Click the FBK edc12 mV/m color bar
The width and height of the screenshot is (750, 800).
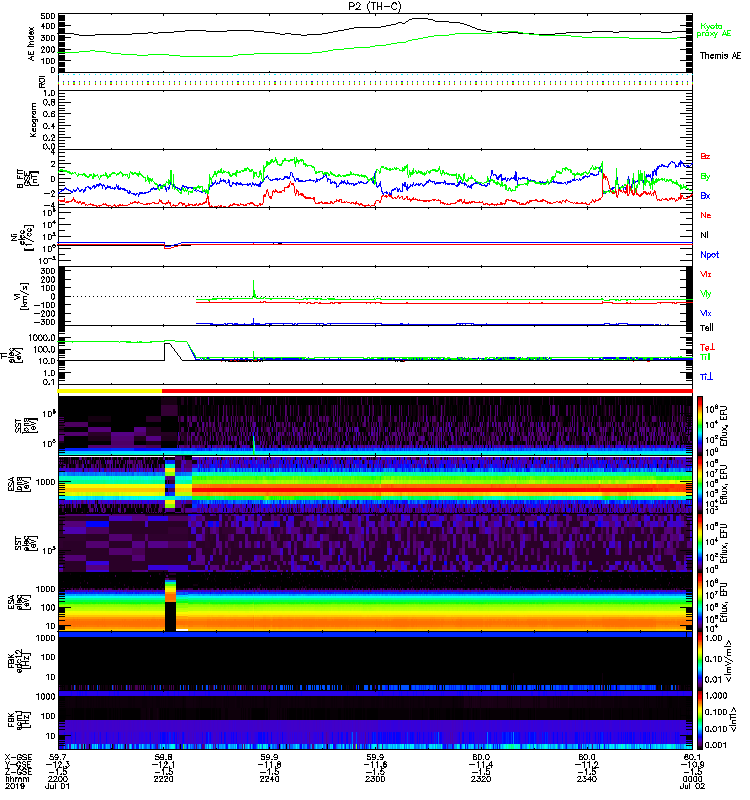click(700, 661)
